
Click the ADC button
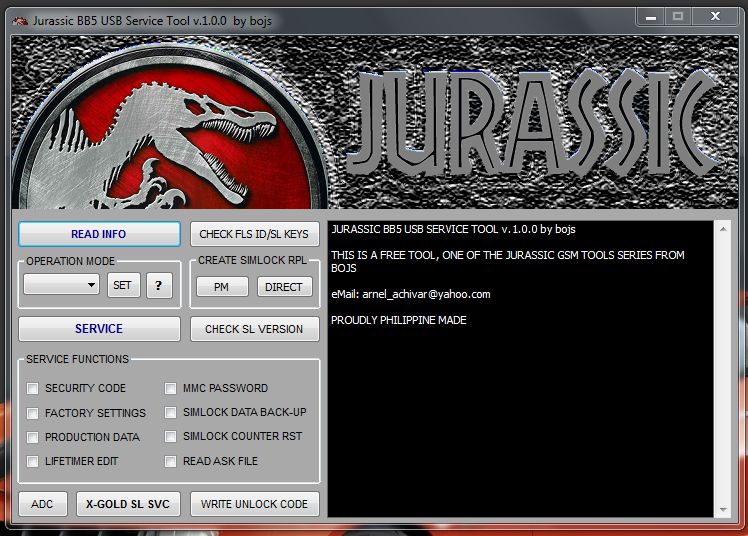pyautogui.click(x=43, y=504)
